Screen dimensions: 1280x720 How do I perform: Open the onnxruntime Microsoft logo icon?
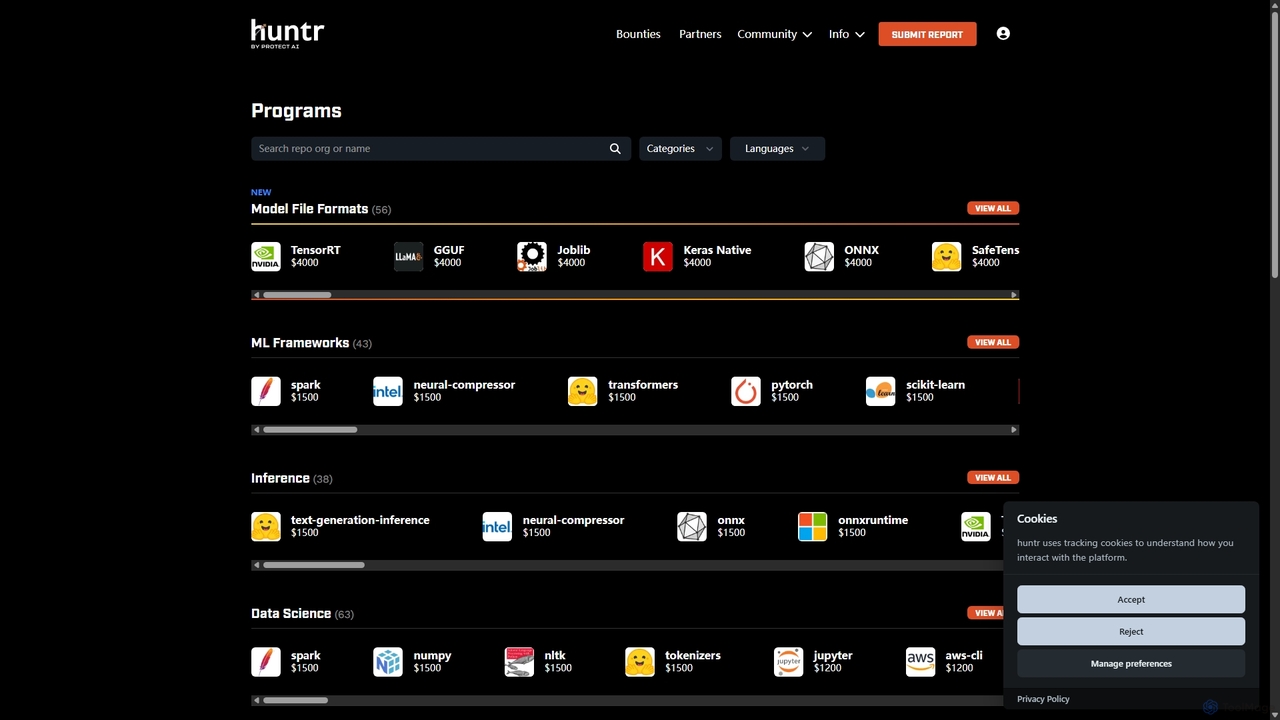(813, 527)
